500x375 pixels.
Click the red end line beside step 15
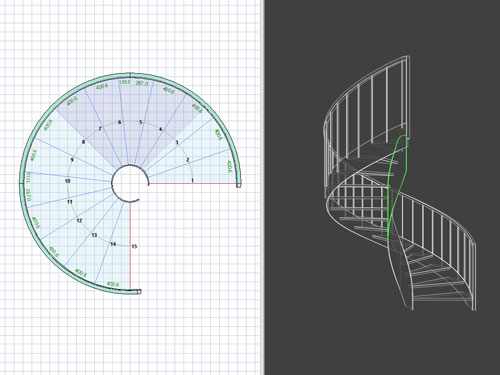[x=130, y=245]
